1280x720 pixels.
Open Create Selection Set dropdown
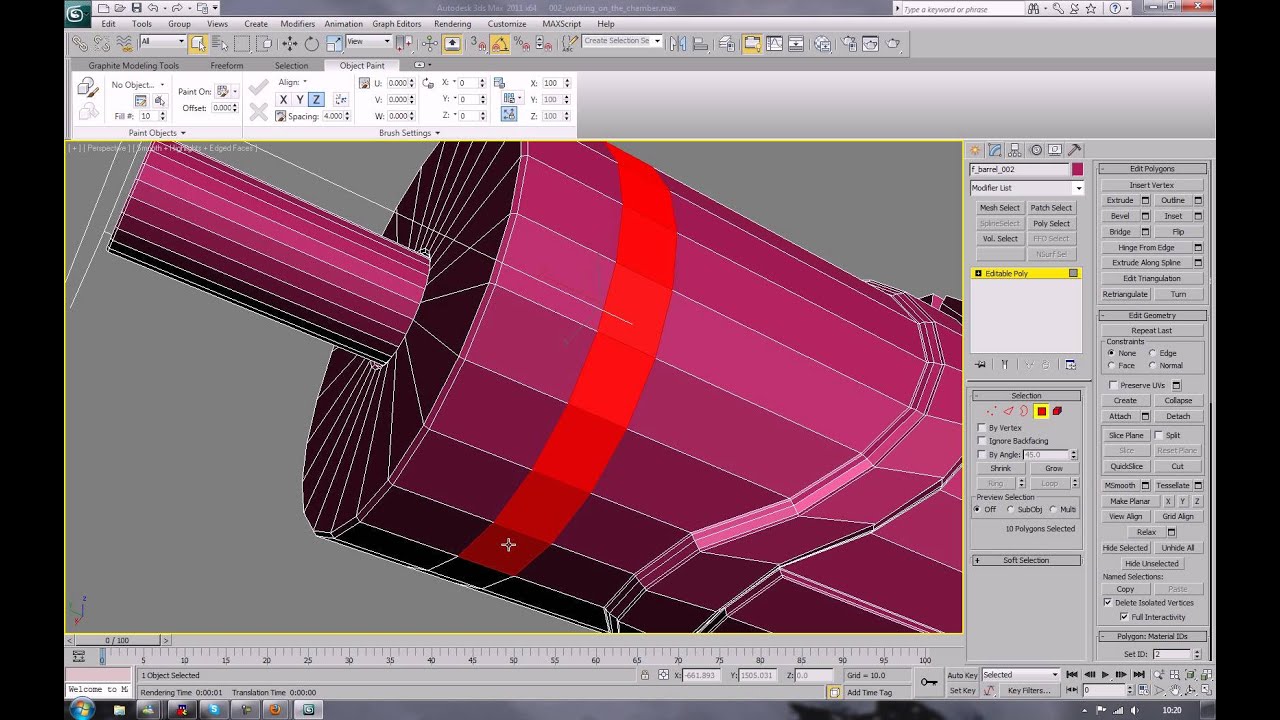coord(621,42)
